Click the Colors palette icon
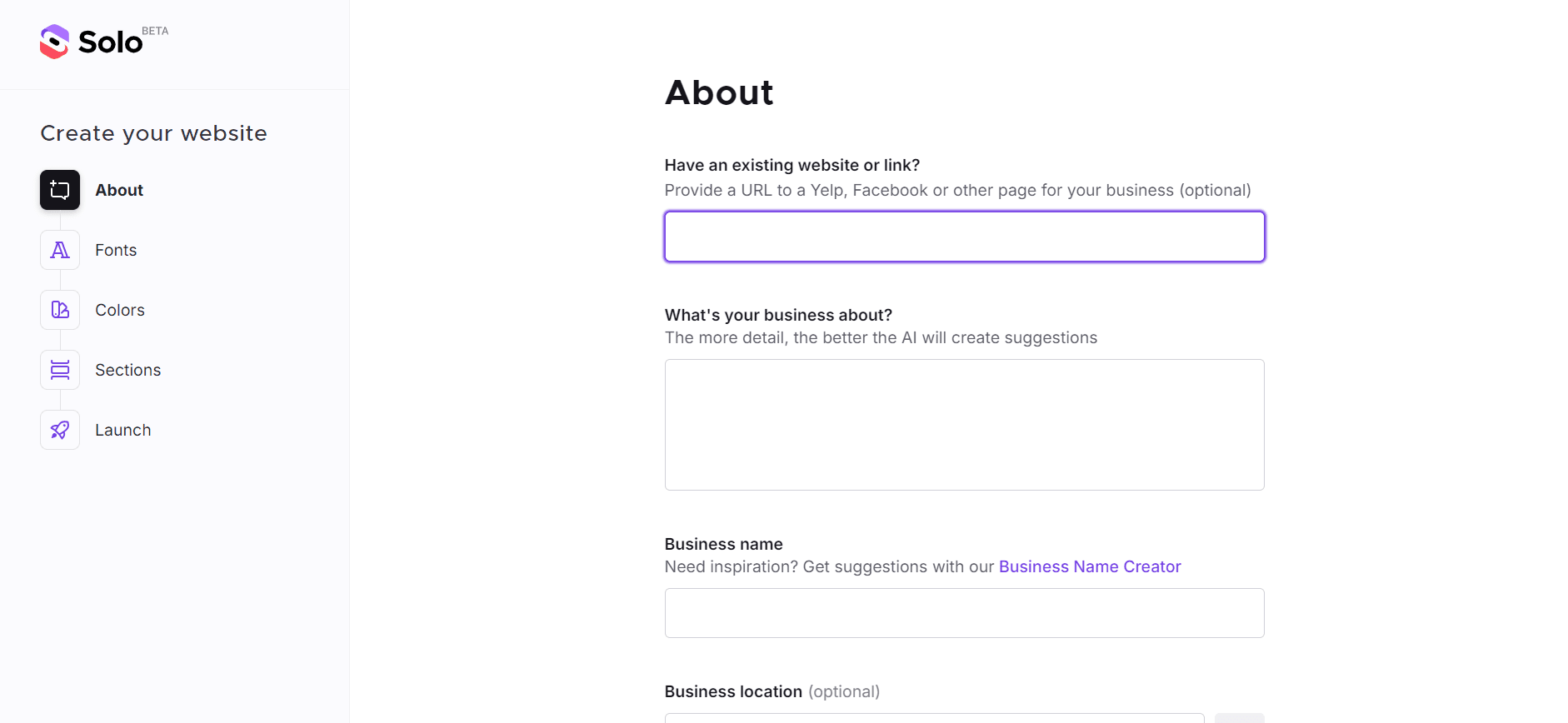Image resolution: width=1568 pixels, height=723 pixels. click(59, 309)
